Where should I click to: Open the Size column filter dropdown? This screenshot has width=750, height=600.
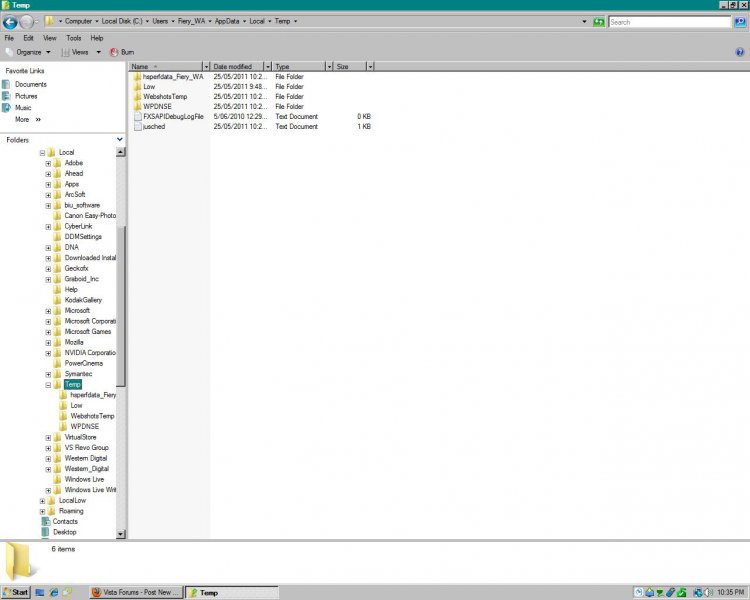370,67
